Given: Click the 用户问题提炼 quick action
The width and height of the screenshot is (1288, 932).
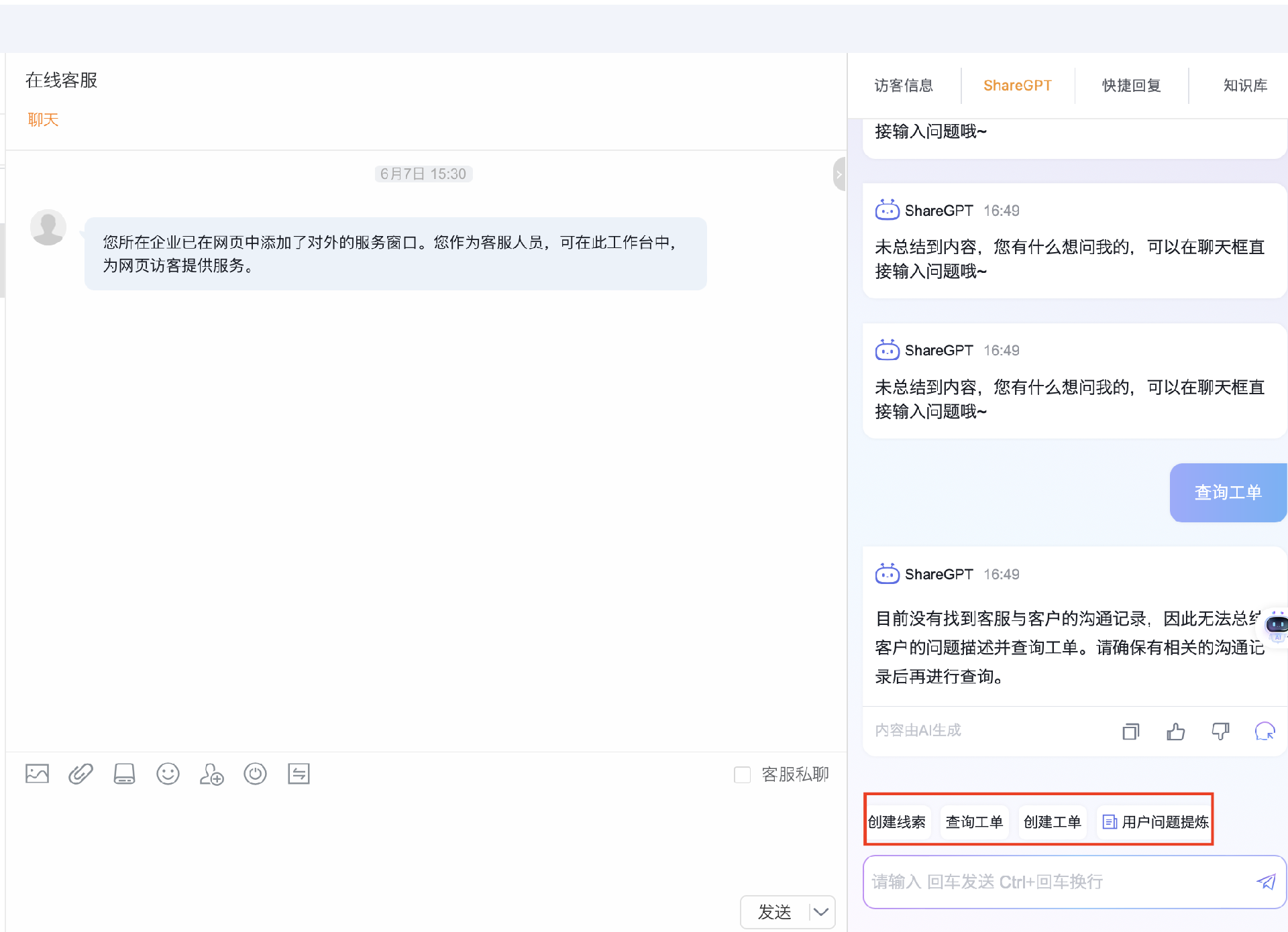Looking at the screenshot, I should click(1155, 822).
